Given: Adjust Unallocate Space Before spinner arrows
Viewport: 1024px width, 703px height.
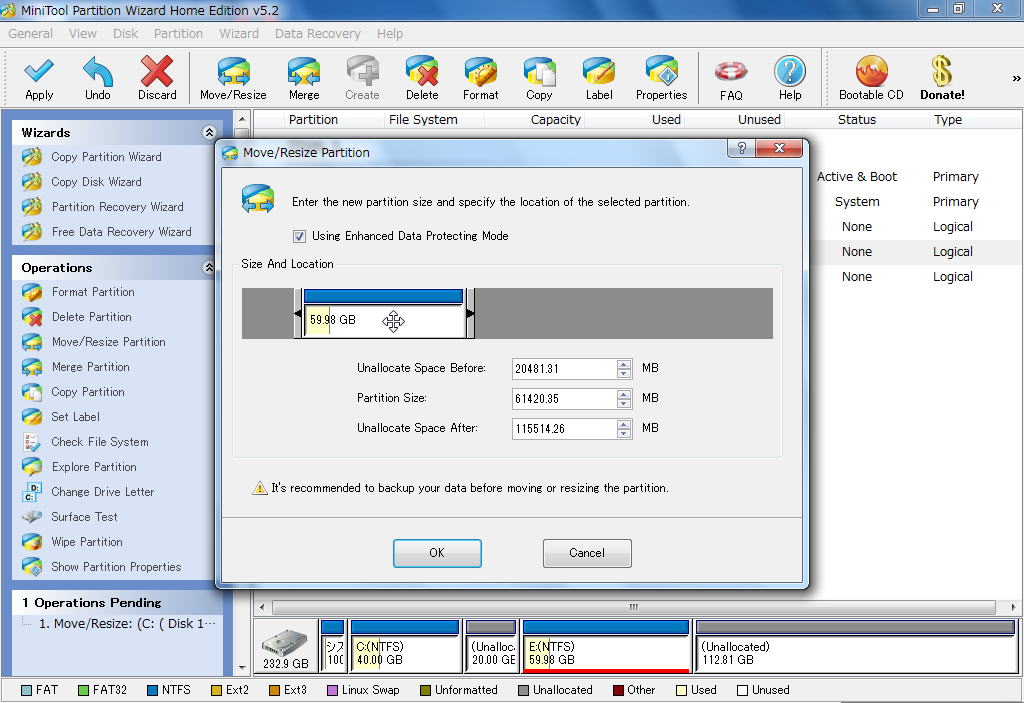Looking at the screenshot, I should (x=624, y=368).
